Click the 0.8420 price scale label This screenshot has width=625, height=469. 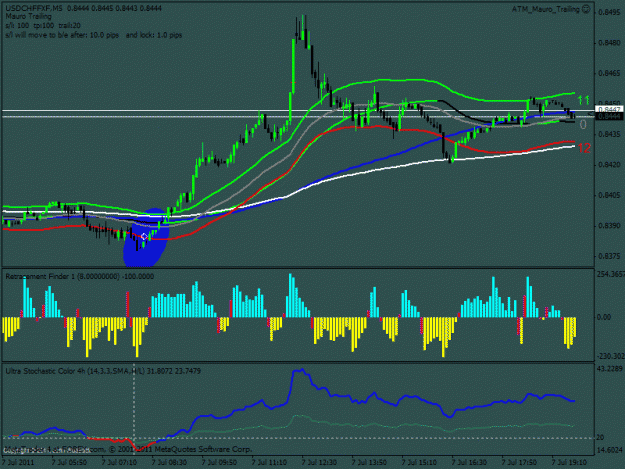[x=609, y=165]
